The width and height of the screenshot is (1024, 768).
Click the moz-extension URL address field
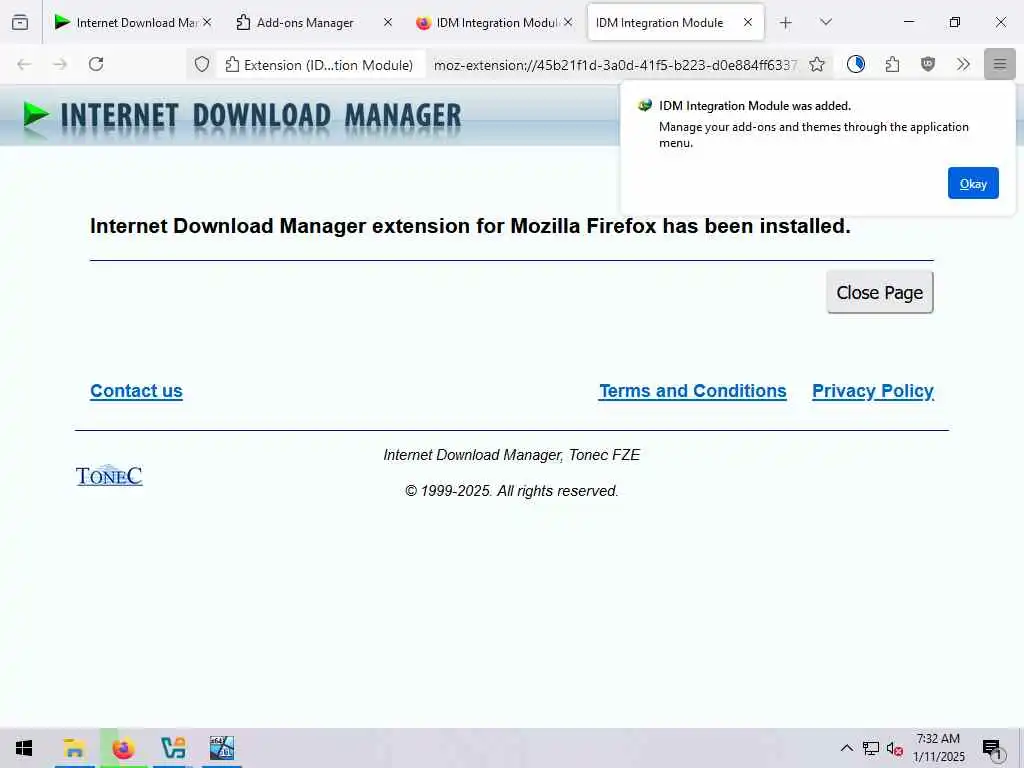pyautogui.click(x=614, y=65)
